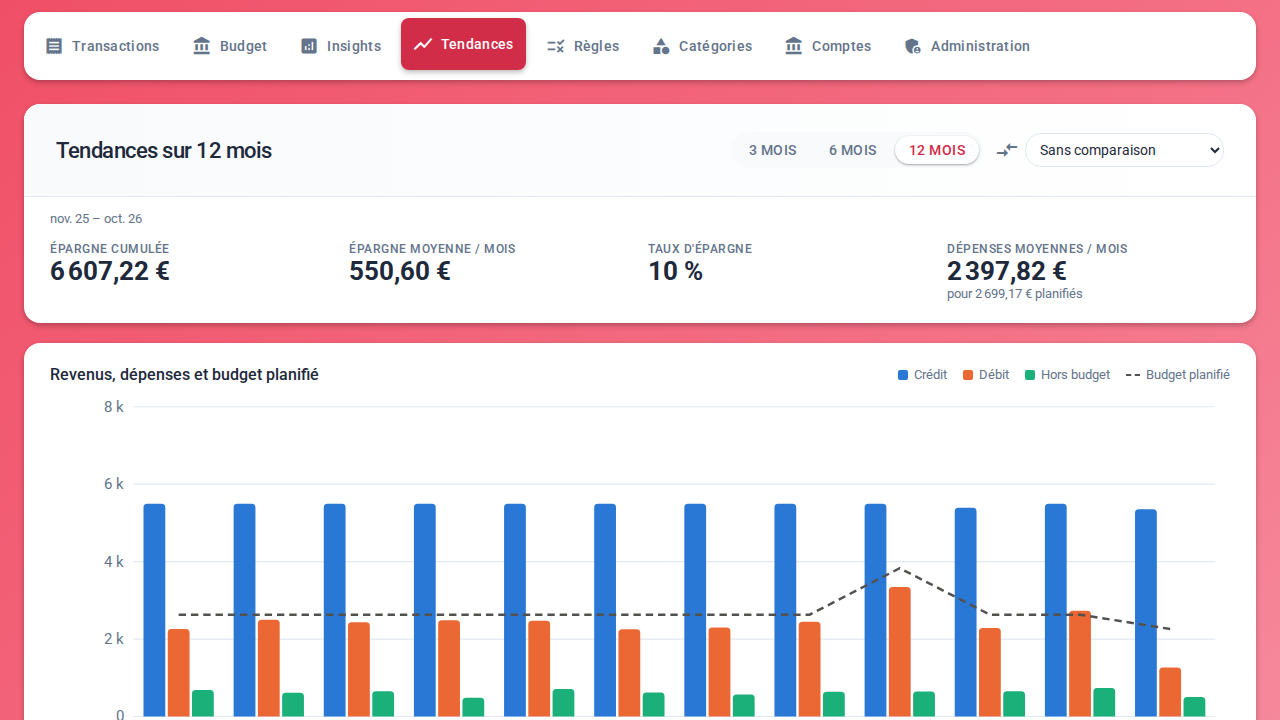1280x720 pixels.
Task: Click the comparison arrows icon
Action: pos(1007,150)
